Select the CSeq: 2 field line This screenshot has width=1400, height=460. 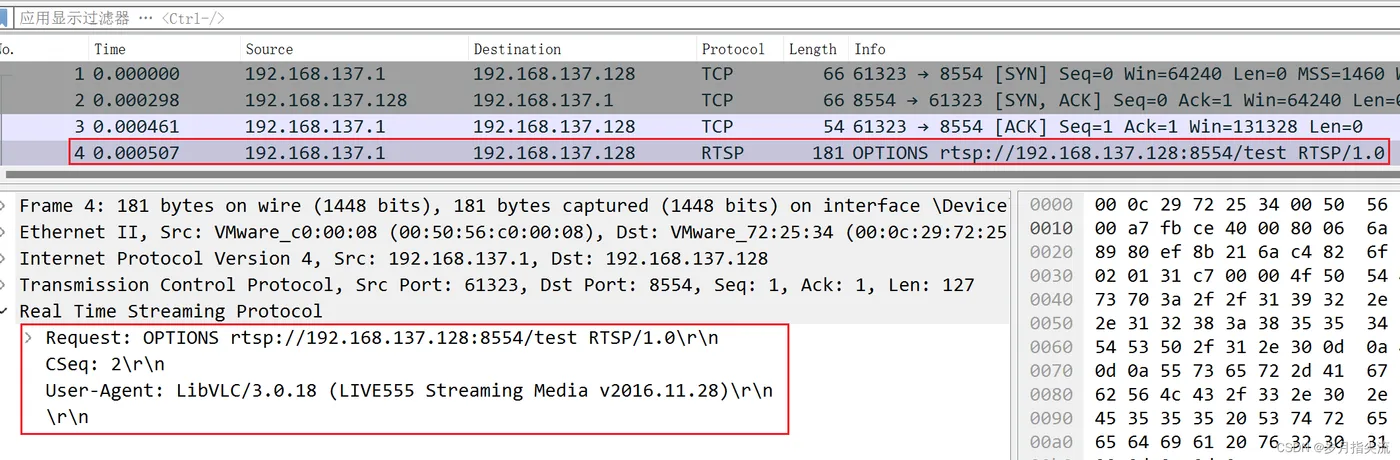[105, 364]
